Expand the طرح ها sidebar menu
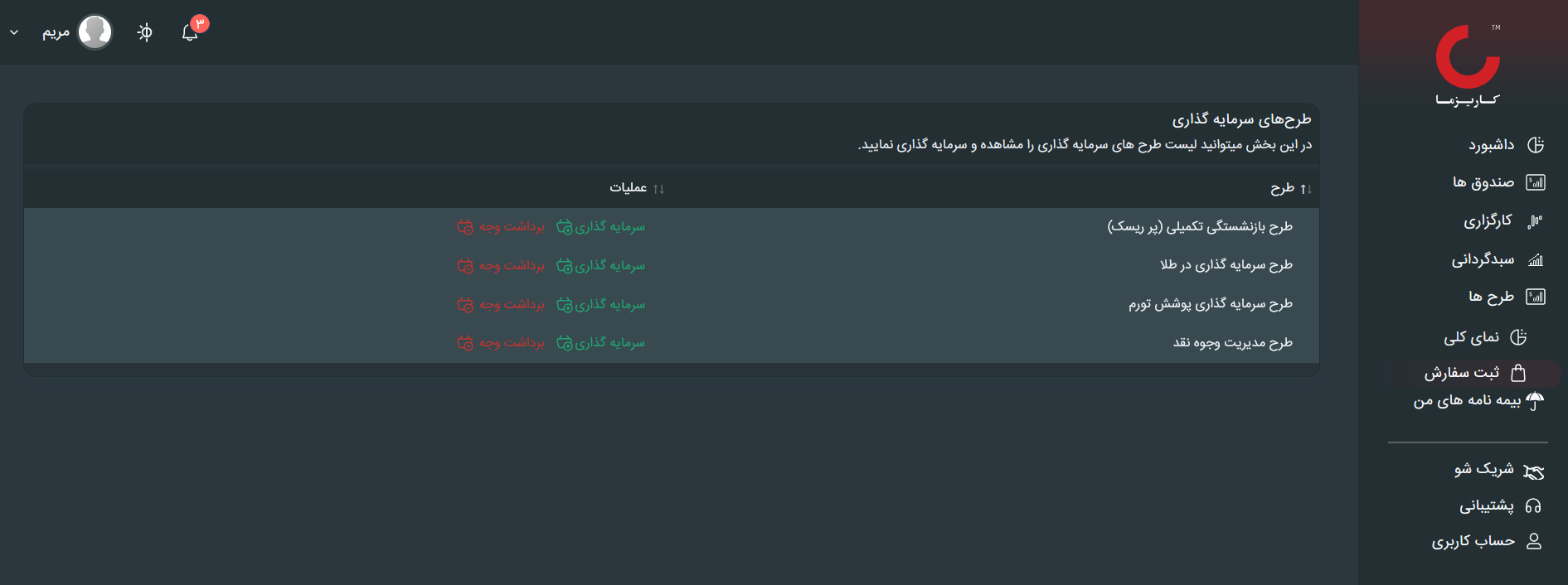 click(1492, 297)
